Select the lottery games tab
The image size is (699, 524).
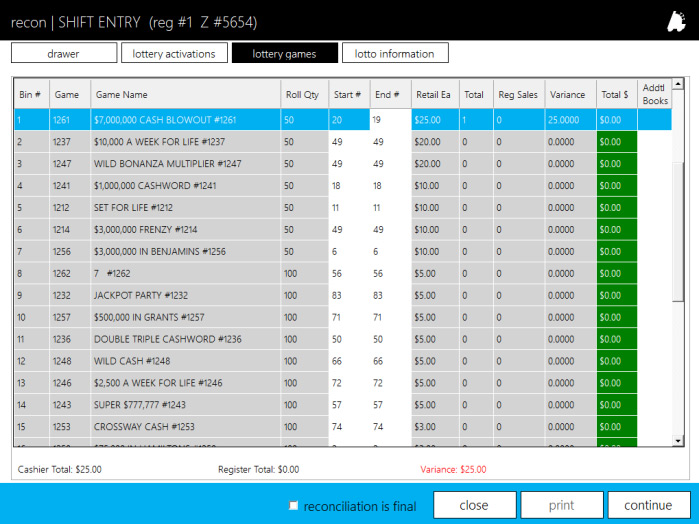coord(284,53)
